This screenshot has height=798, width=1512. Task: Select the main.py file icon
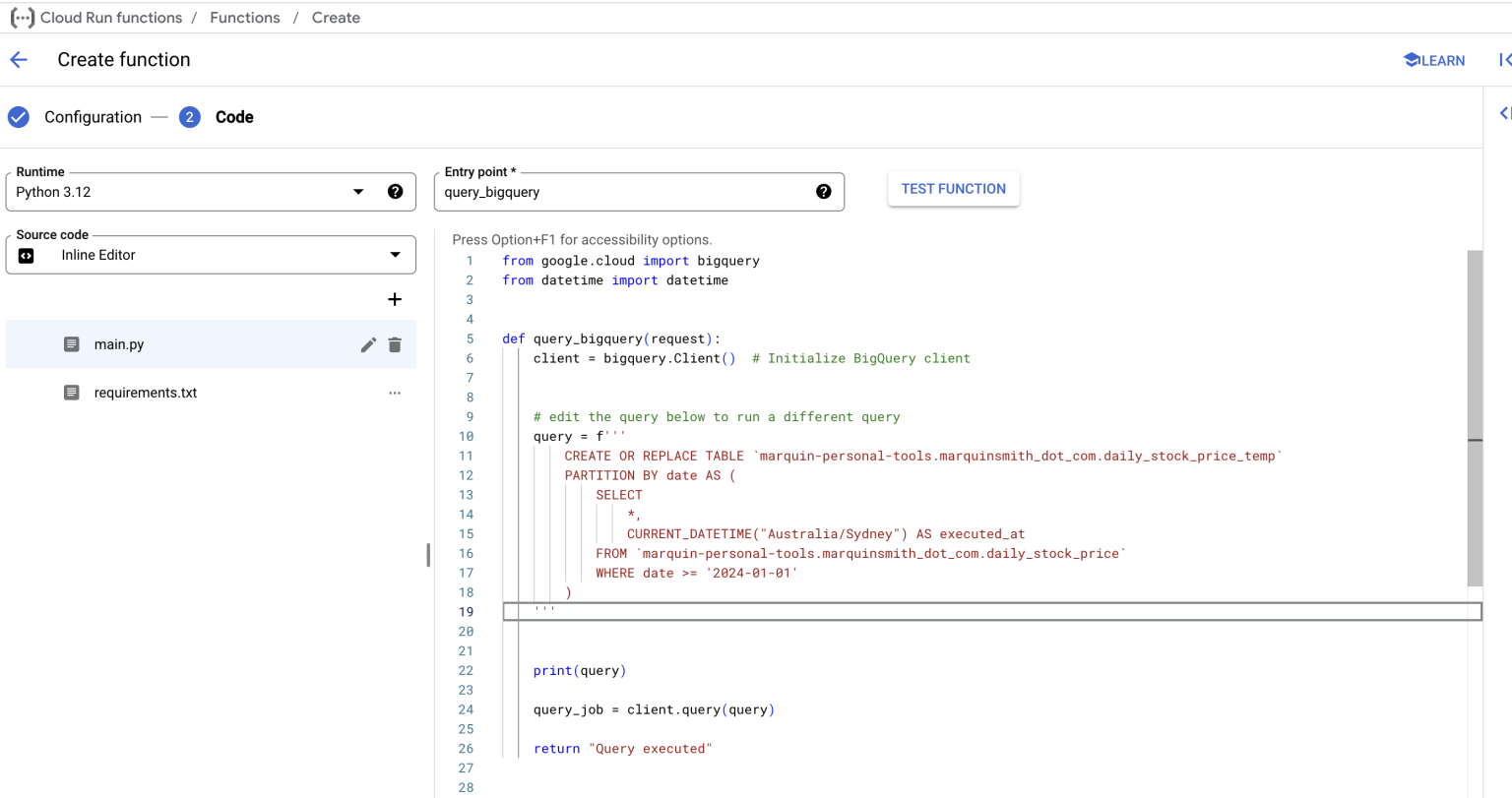click(x=71, y=344)
